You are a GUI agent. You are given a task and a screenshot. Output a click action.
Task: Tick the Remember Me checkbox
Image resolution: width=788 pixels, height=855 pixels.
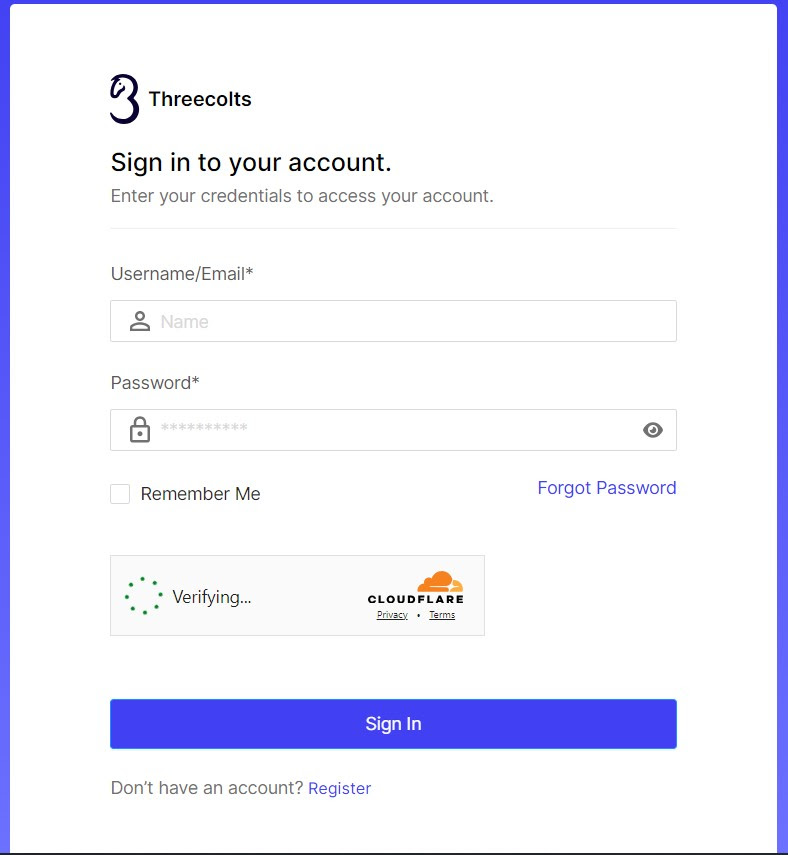tap(120, 494)
